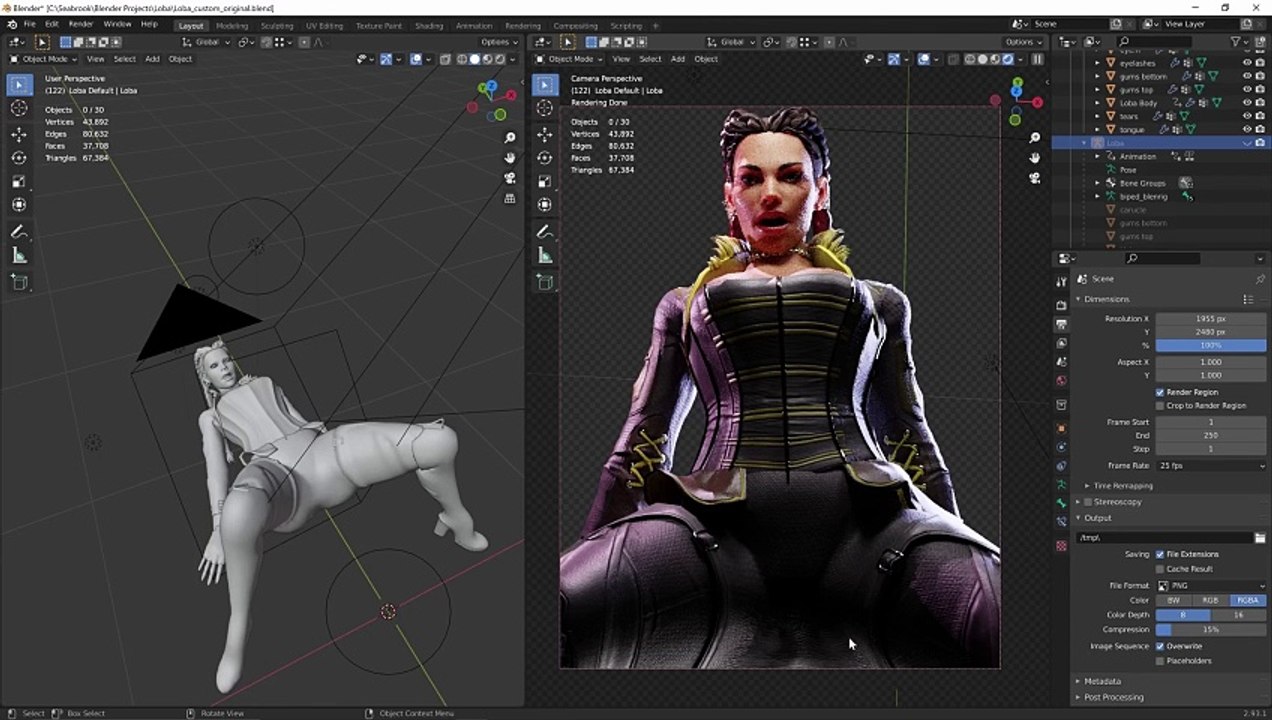Open Texture properties tab checker icon

[x=1061, y=546]
